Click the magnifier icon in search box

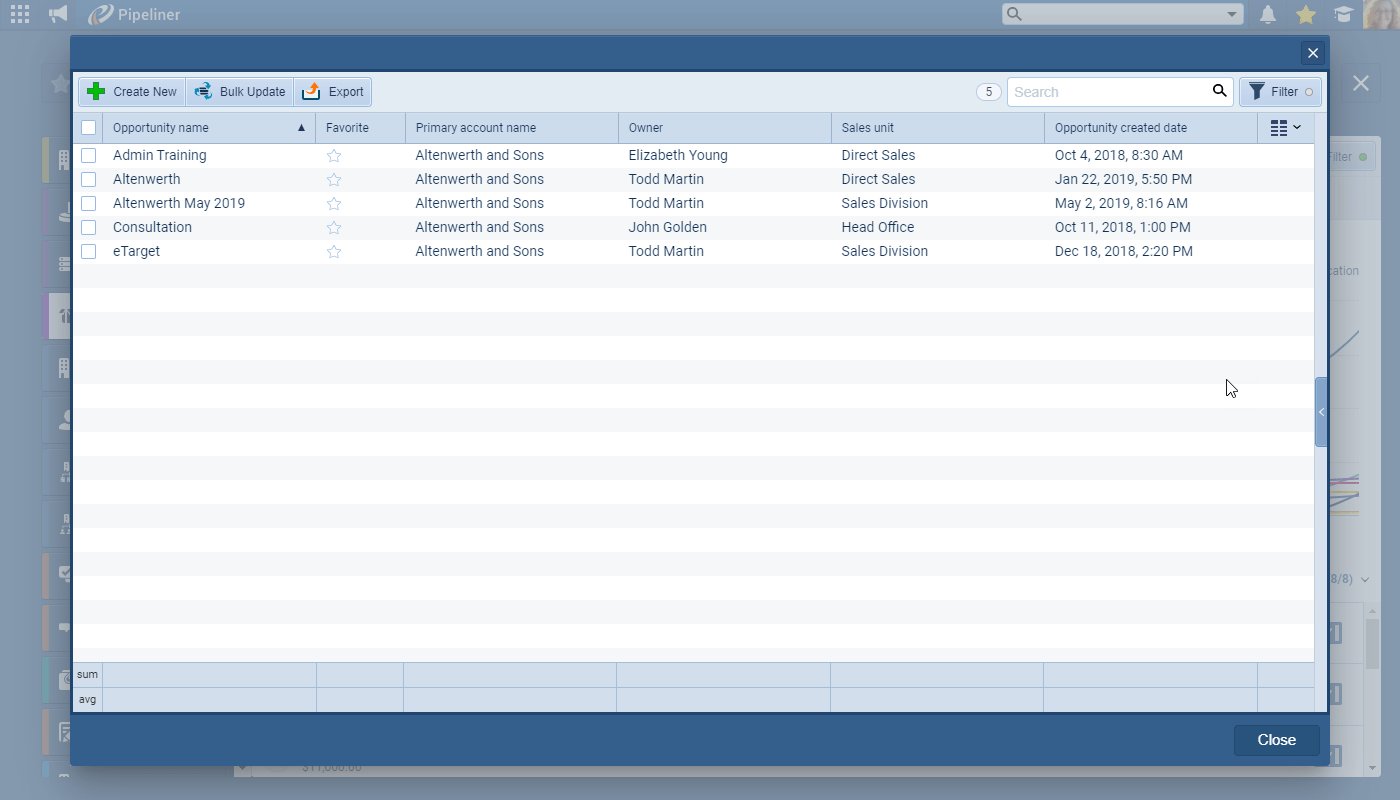[1219, 91]
